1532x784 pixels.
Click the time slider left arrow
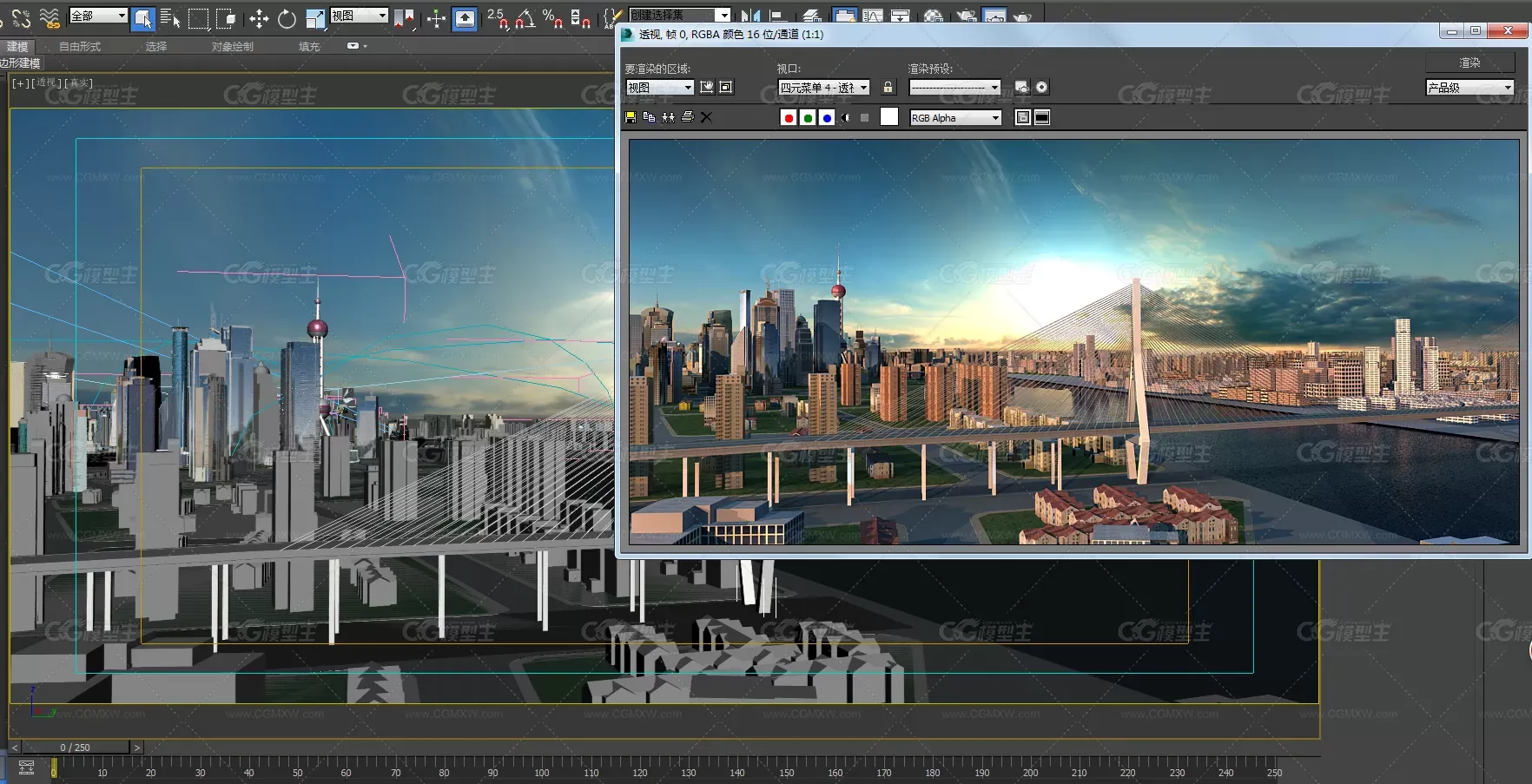click(15, 747)
